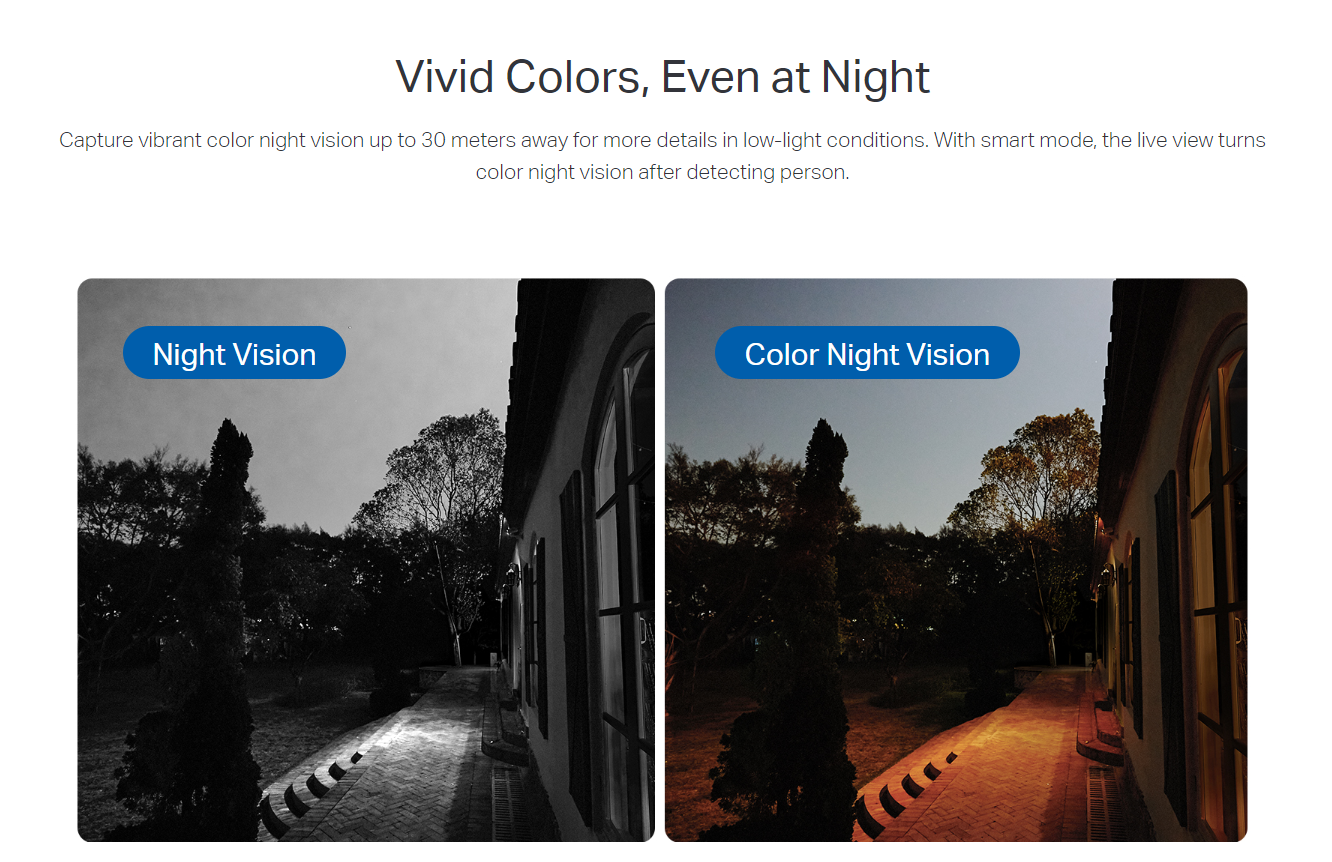
Task: Click the arched window in the color photo
Action: pos(1216,570)
